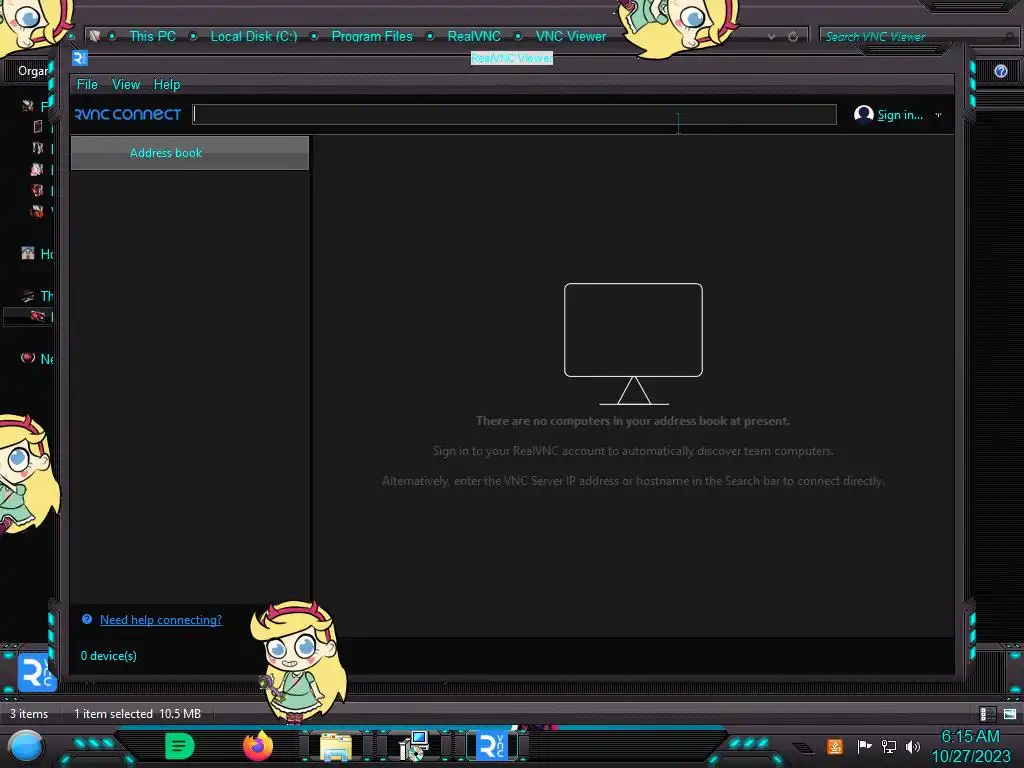This screenshot has width=1024, height=768.
Task: Expand the Explorer address bar history dropdown
Action: click(x=771, y=37)
